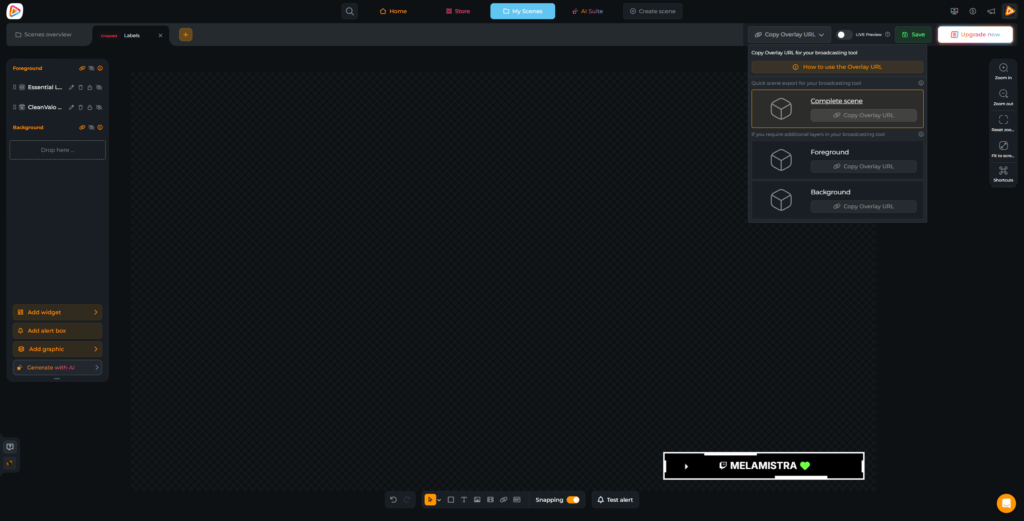Click pencil edit icon for Essential layer
Screen dimensions: 1024x521
(71, 87)
